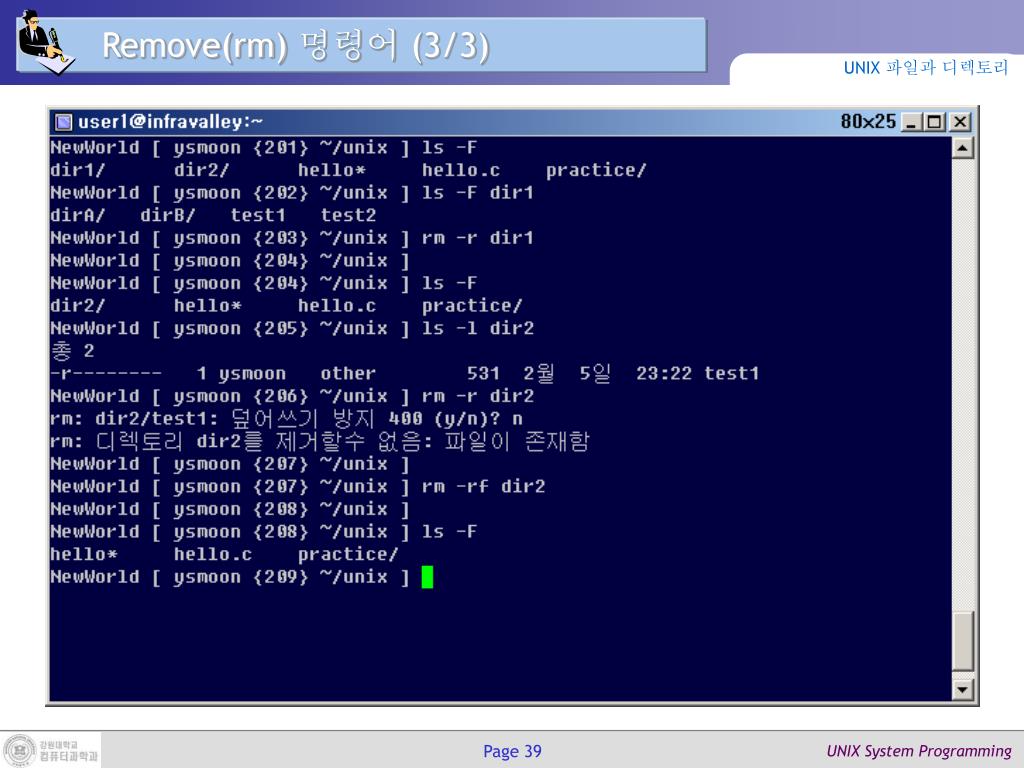
Task: Click the '23:22' time in file listing
Action: click(664, 374)
